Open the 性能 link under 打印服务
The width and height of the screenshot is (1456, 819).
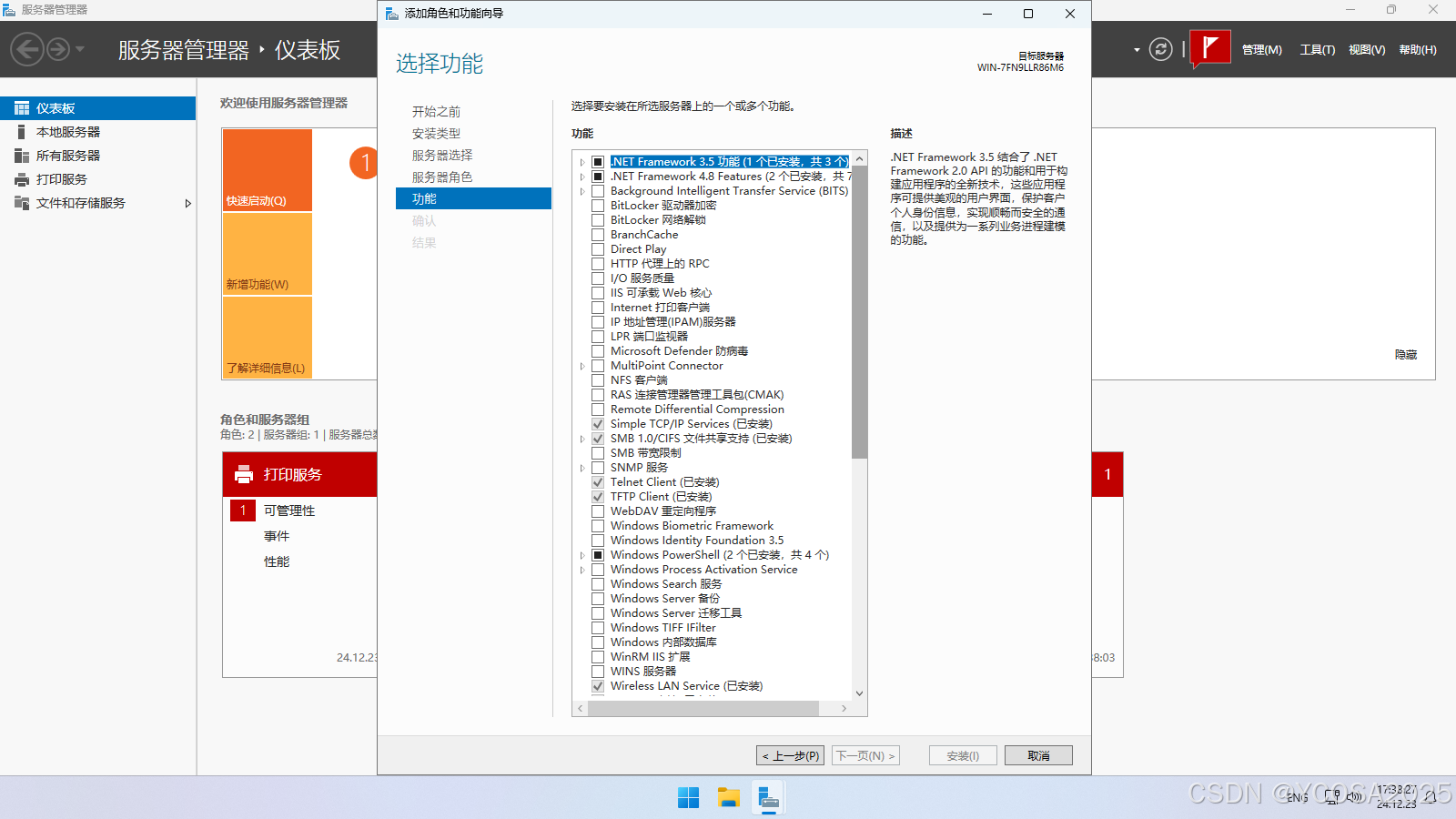point(277,561)
